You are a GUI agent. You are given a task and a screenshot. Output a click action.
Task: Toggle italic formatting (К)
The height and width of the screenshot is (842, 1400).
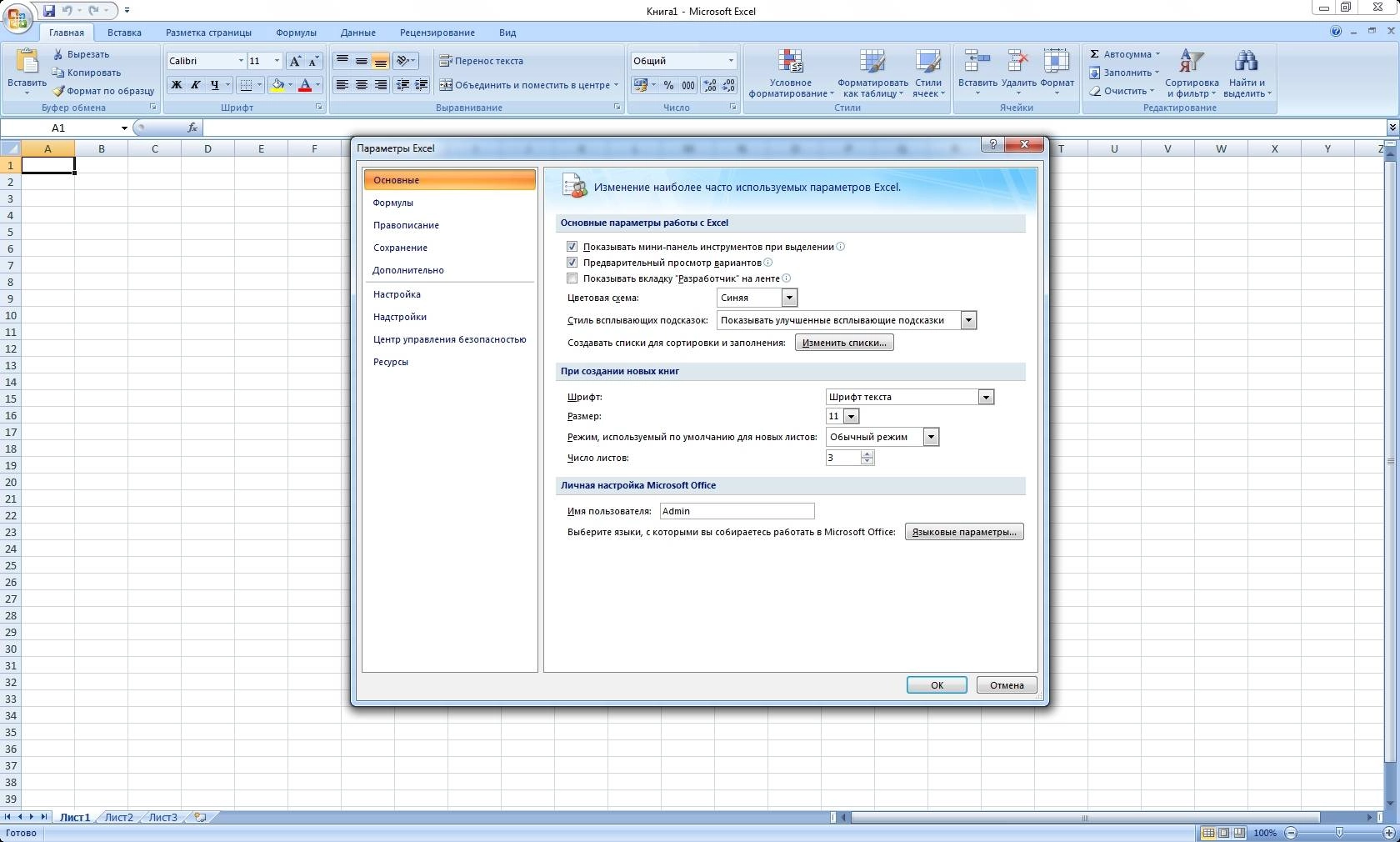[x=195, y=85]
